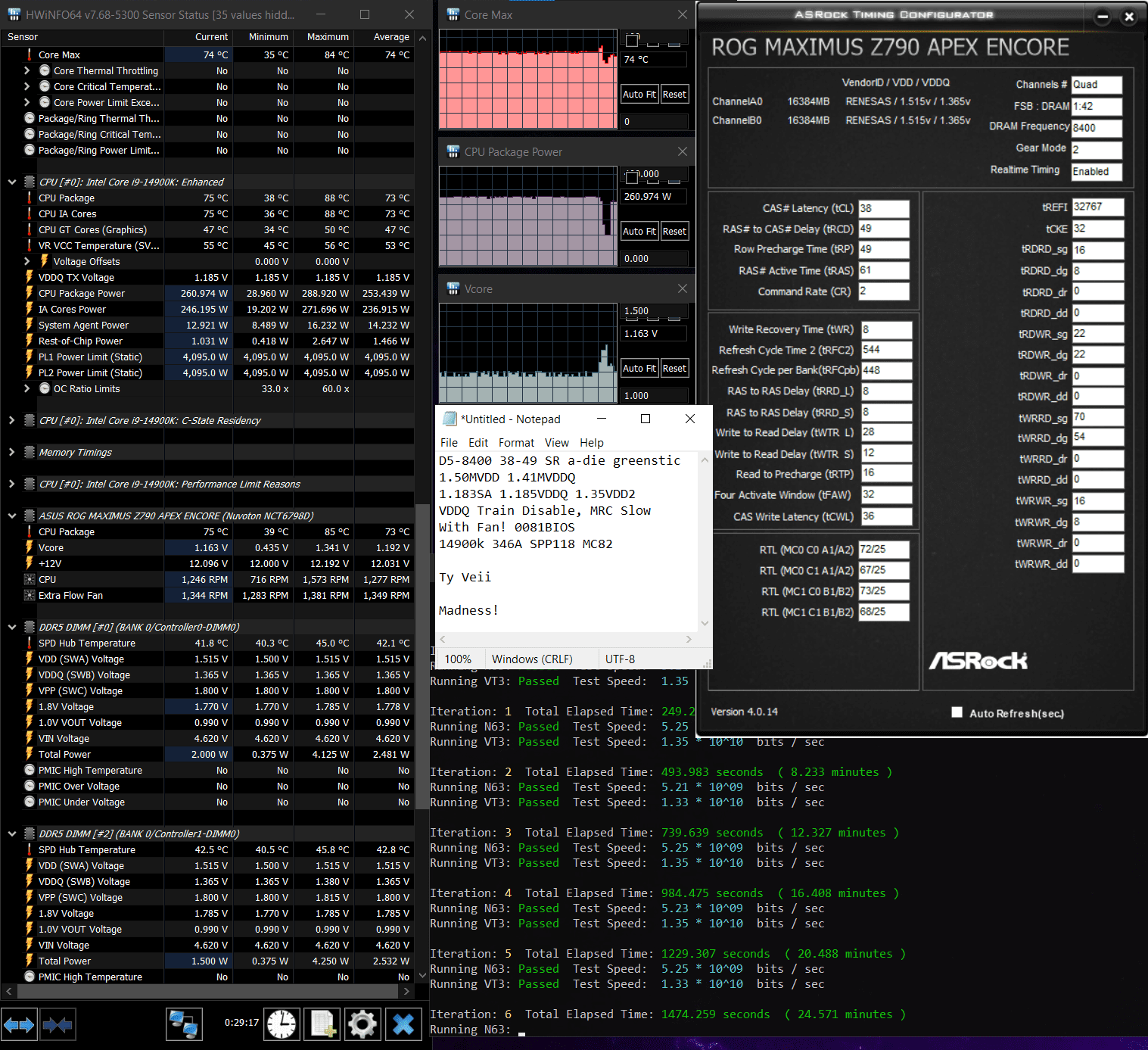Open Notepad File menu
The height and width of the screenshot is (1050, 1148).
(x=449, y=443)
